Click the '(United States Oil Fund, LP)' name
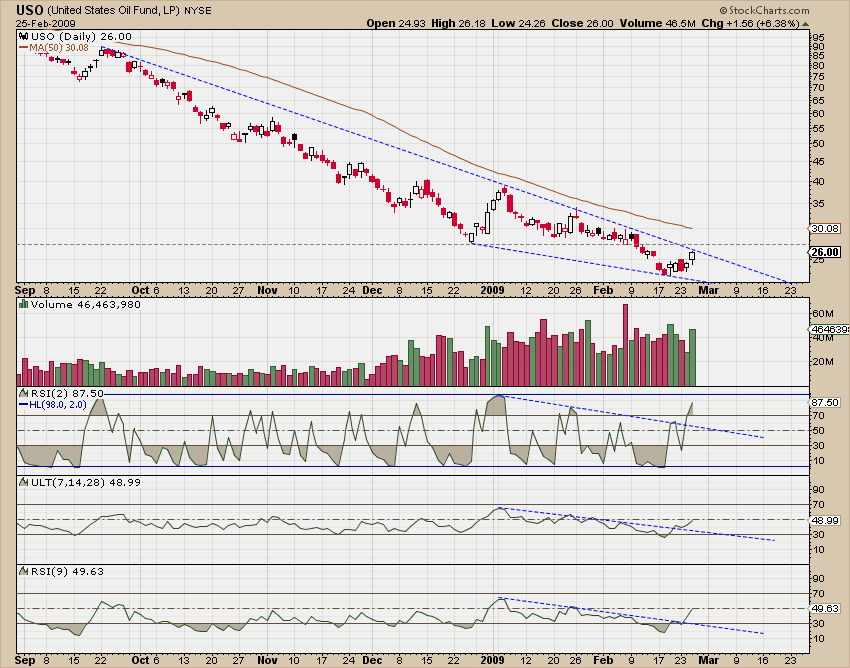The height and width of the screenshot is (668, 850). [114, 10]
